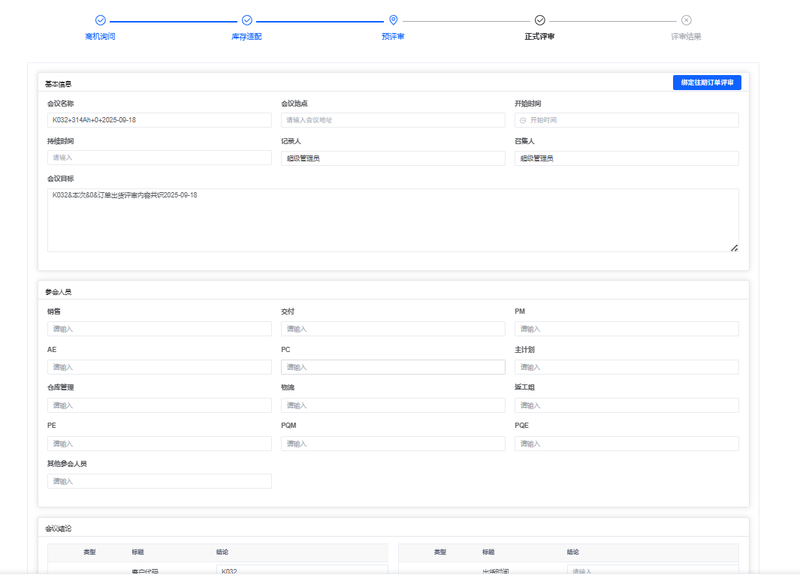The width and height of the screenshot is (800, 581).
Task: Click the 会议地点 field label
Action: [x=294, y=104]
